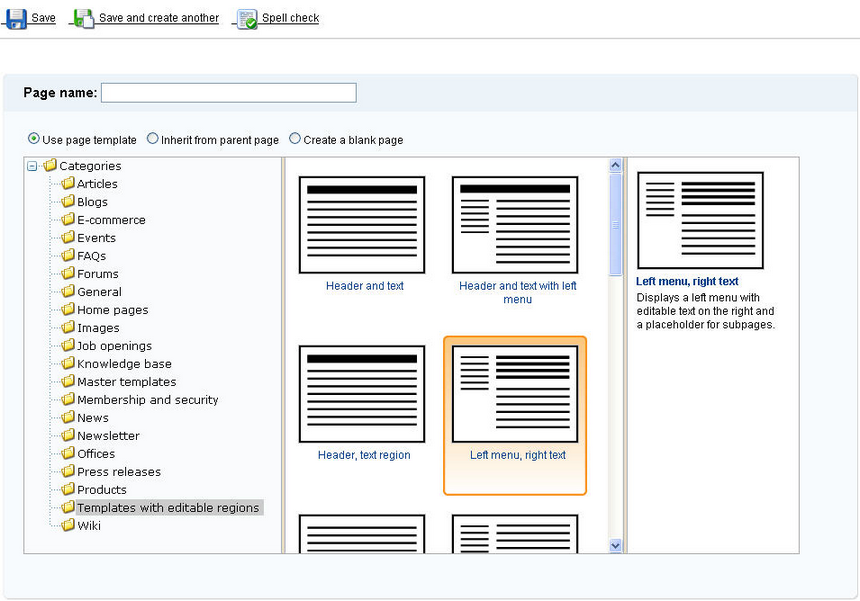This screenshot has width=860, height=601.
Task: Click the Newsletter folder icon
Action: point(67,435)
